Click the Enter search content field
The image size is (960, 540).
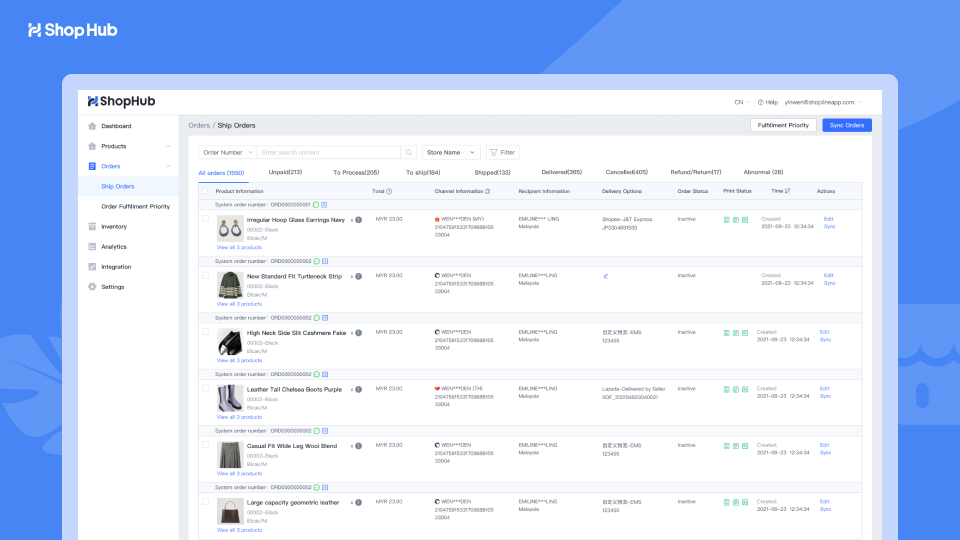point(328,153)
